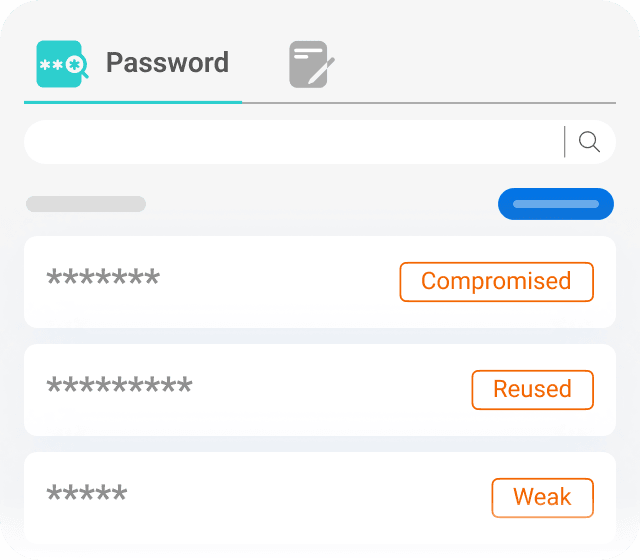Image resolution: width=640 pixels, height=560 pixels.
Task: Click the teal active tab underline
Action: pyautogui.click(x=133, y=102)
